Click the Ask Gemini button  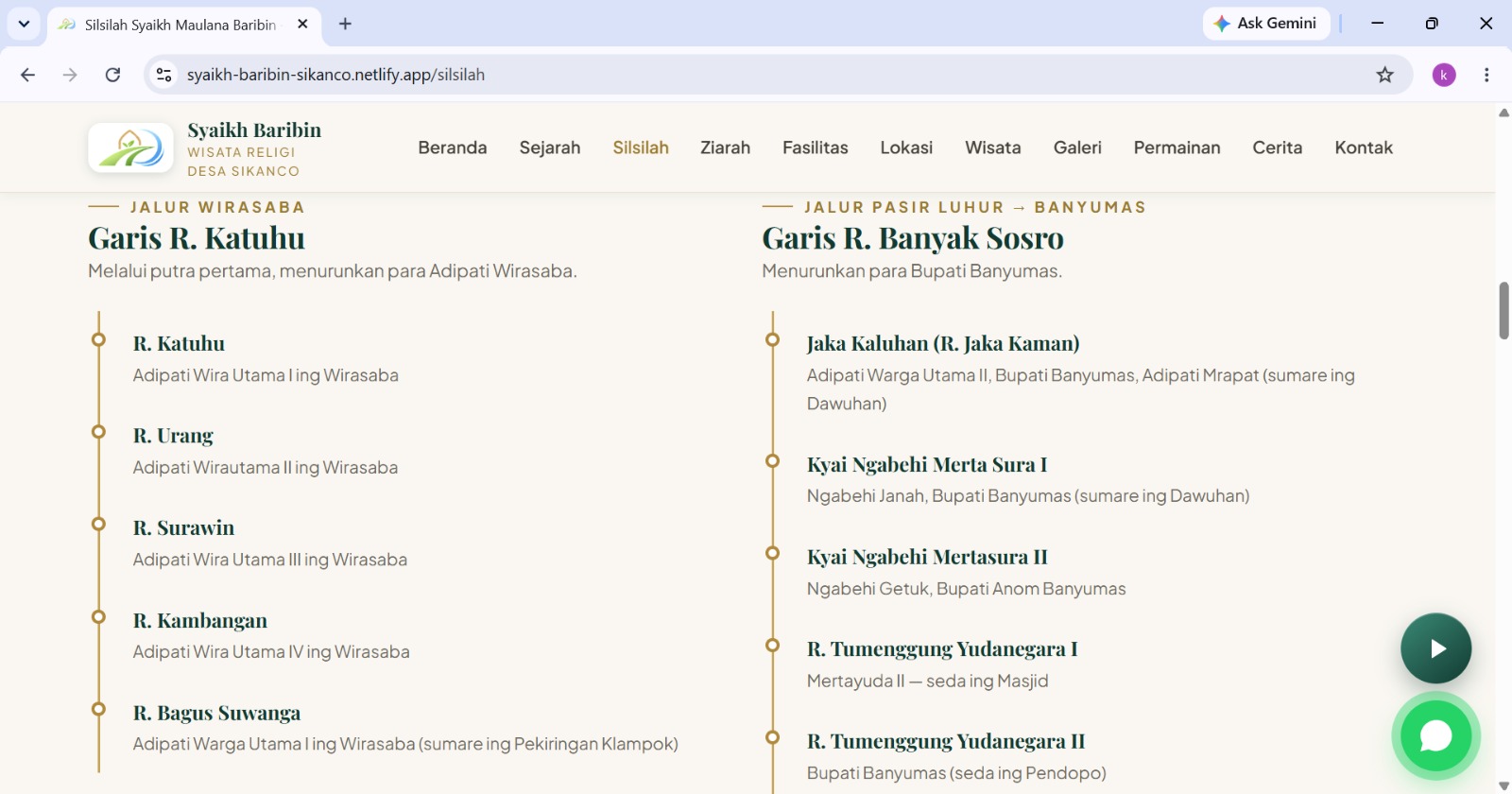pyautogui.click(x=1265, y=24)
